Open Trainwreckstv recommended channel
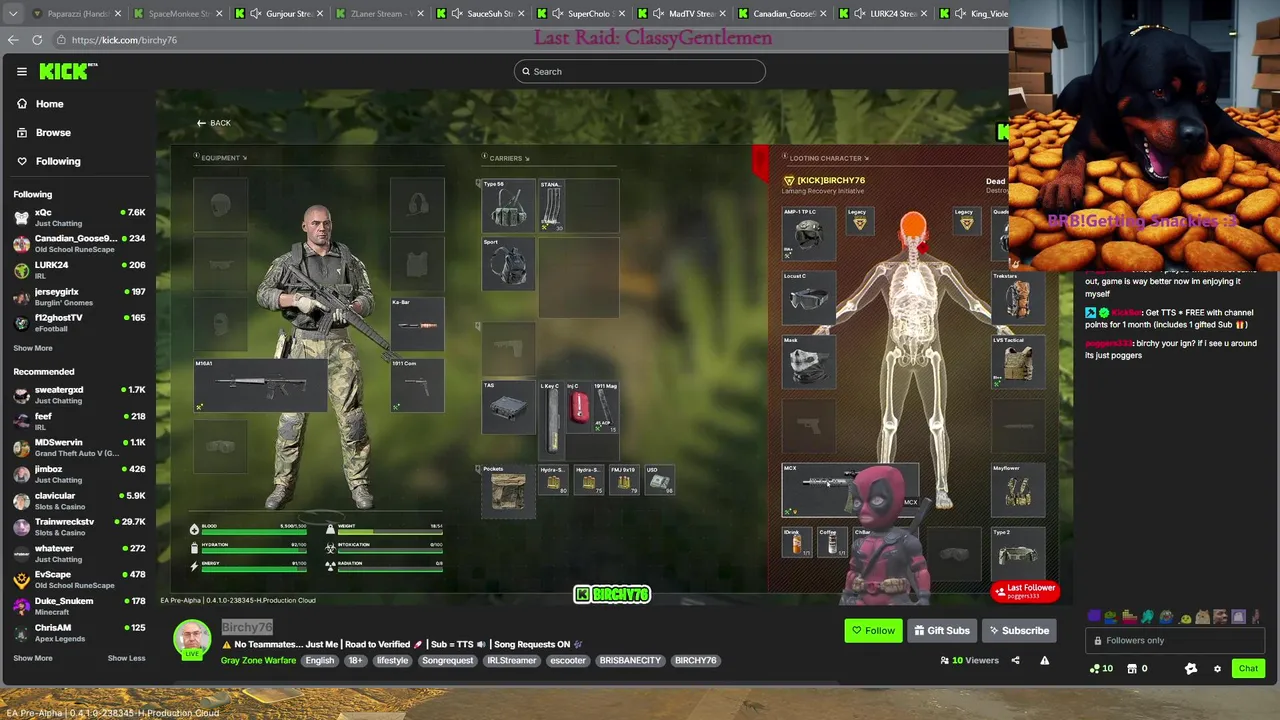The height and width of the screenshot is (720, 1280). (80, 526)
